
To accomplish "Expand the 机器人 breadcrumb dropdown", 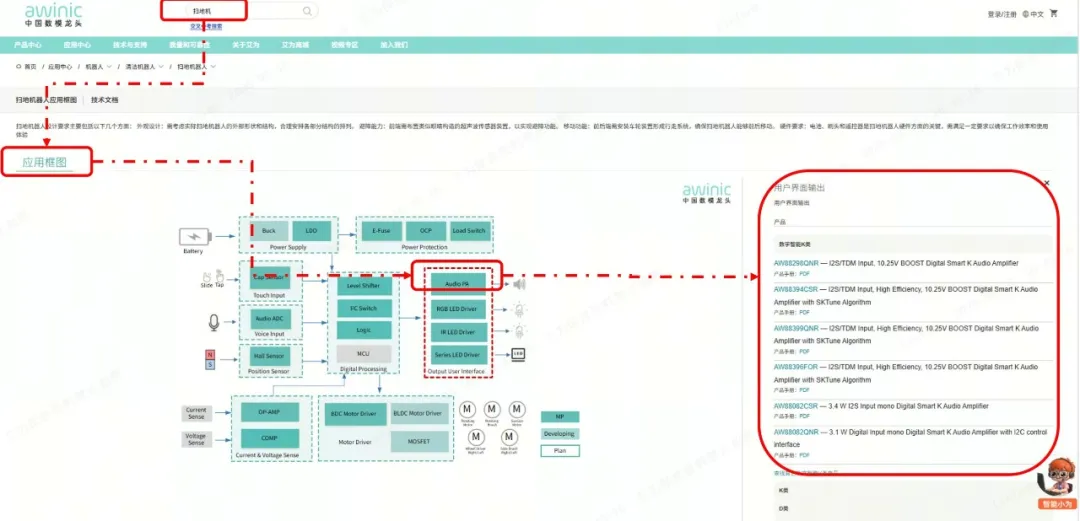I will [x=108, y=66].
